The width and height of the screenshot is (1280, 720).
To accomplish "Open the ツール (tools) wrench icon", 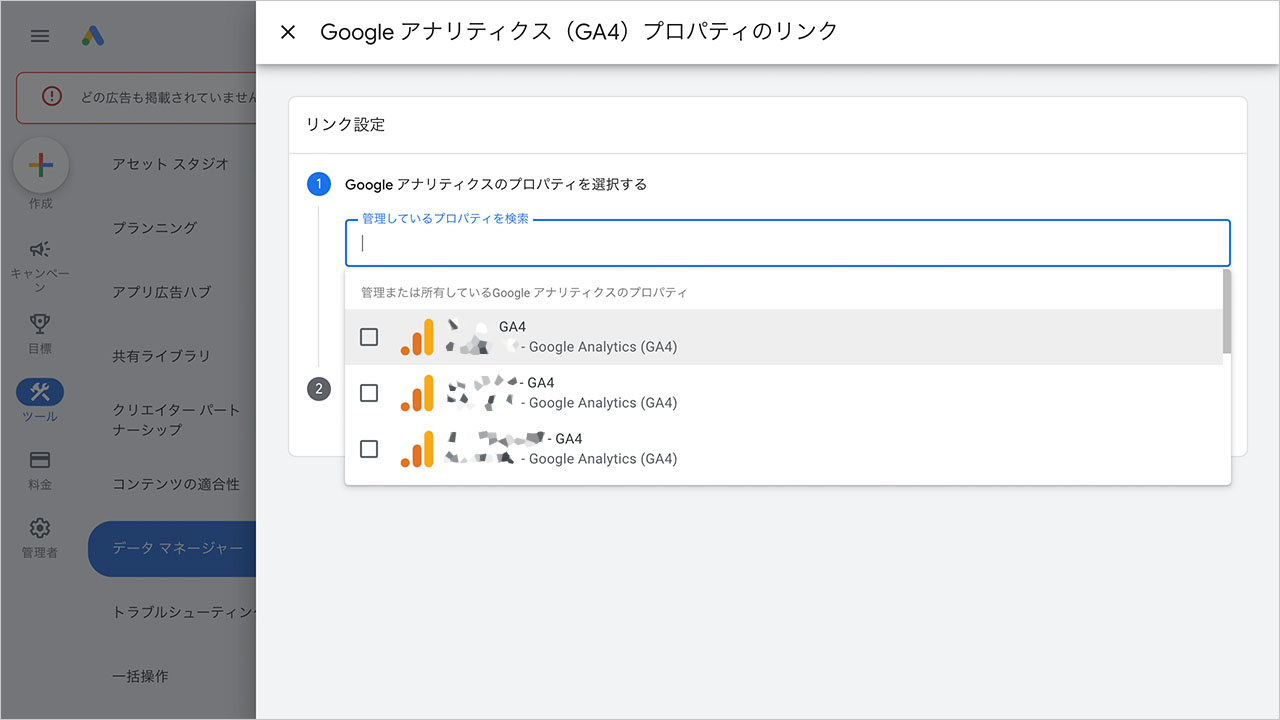I will click(39, 393).
